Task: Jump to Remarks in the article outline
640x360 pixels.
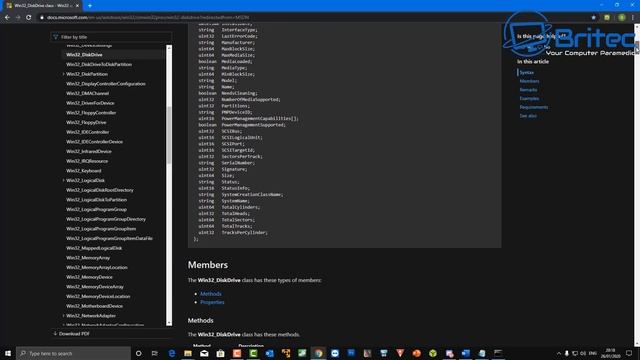Action: point(528,90)
